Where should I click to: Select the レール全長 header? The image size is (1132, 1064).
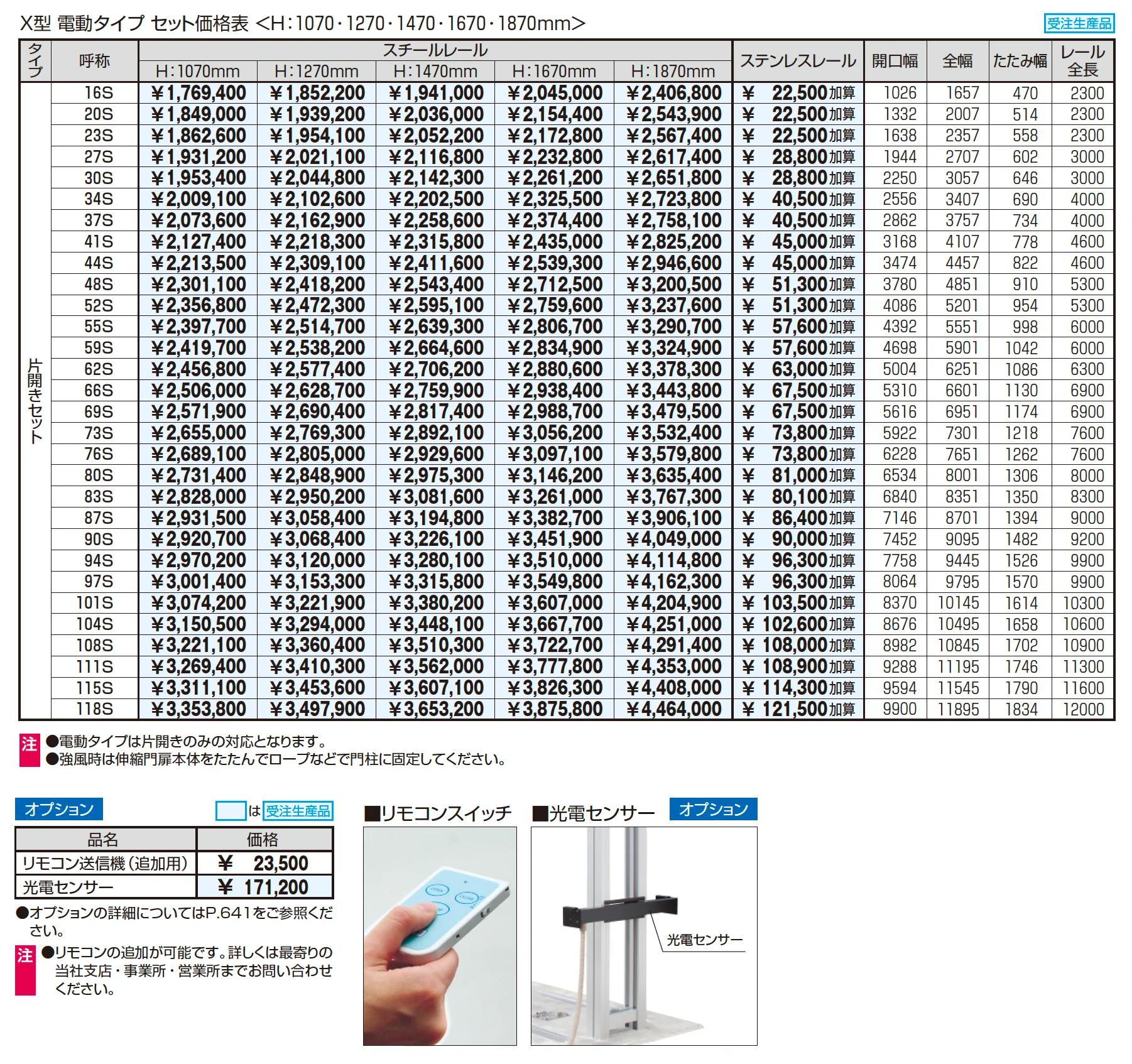1082,61
